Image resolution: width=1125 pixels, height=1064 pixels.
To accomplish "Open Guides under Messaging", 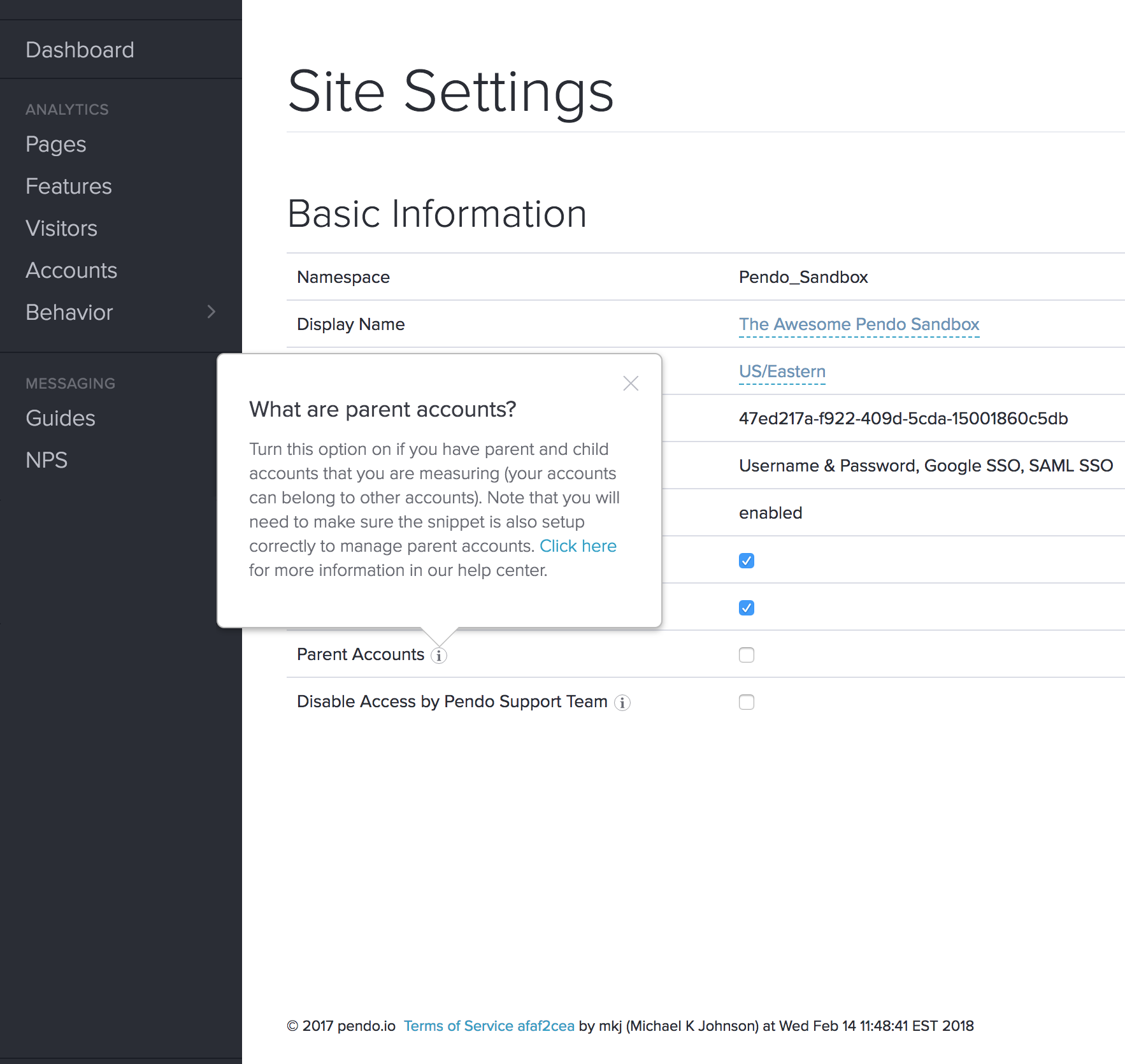I will coord(61,419).
